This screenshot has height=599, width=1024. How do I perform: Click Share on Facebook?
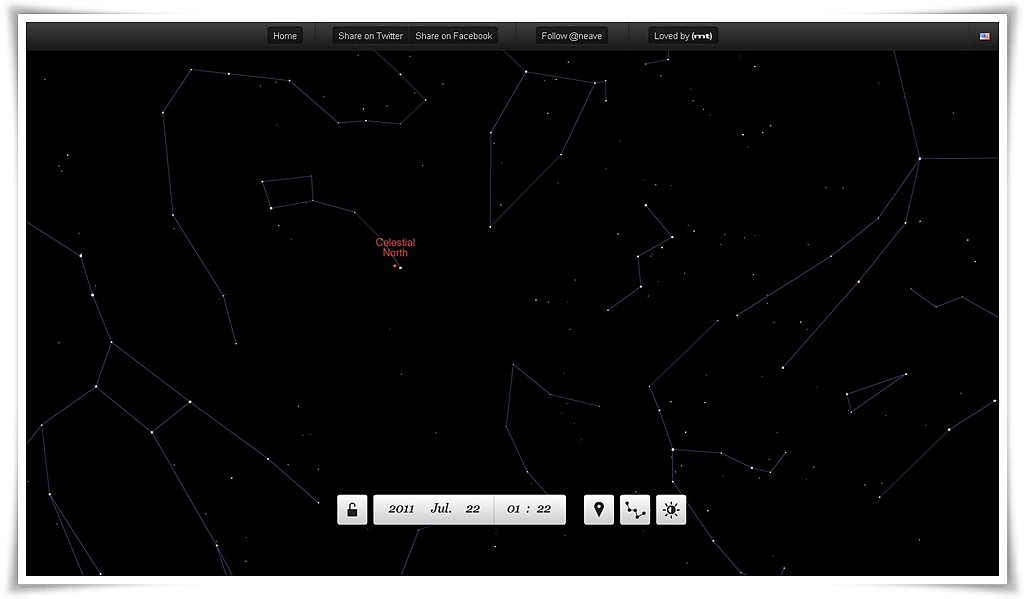tap(454, 36)
